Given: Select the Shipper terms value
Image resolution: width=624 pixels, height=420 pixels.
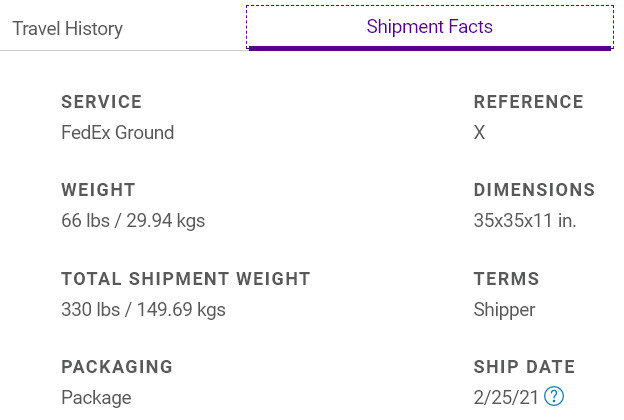Looking at the screenshot, I should (x=504, y=310).
